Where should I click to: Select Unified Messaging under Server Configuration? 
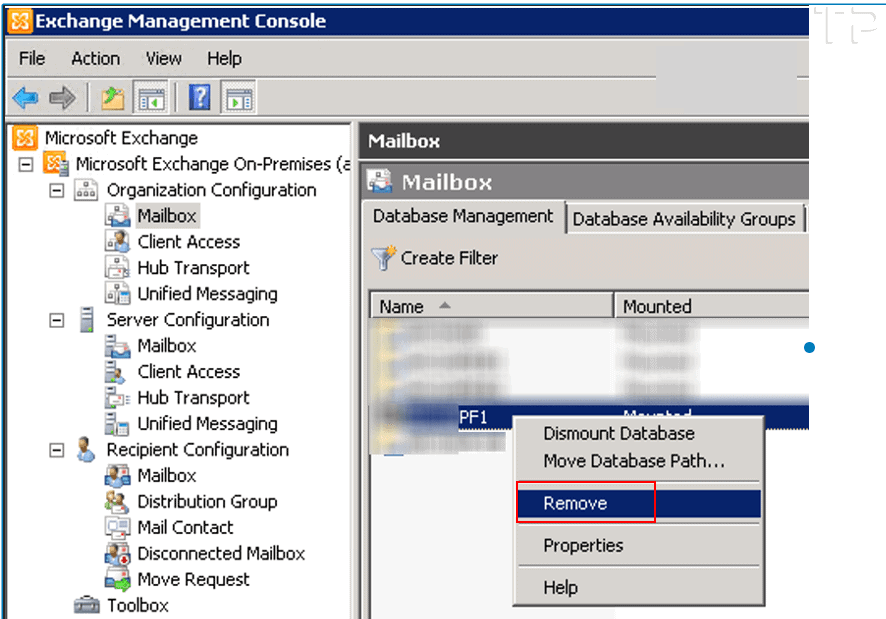(x=207, y=424)
